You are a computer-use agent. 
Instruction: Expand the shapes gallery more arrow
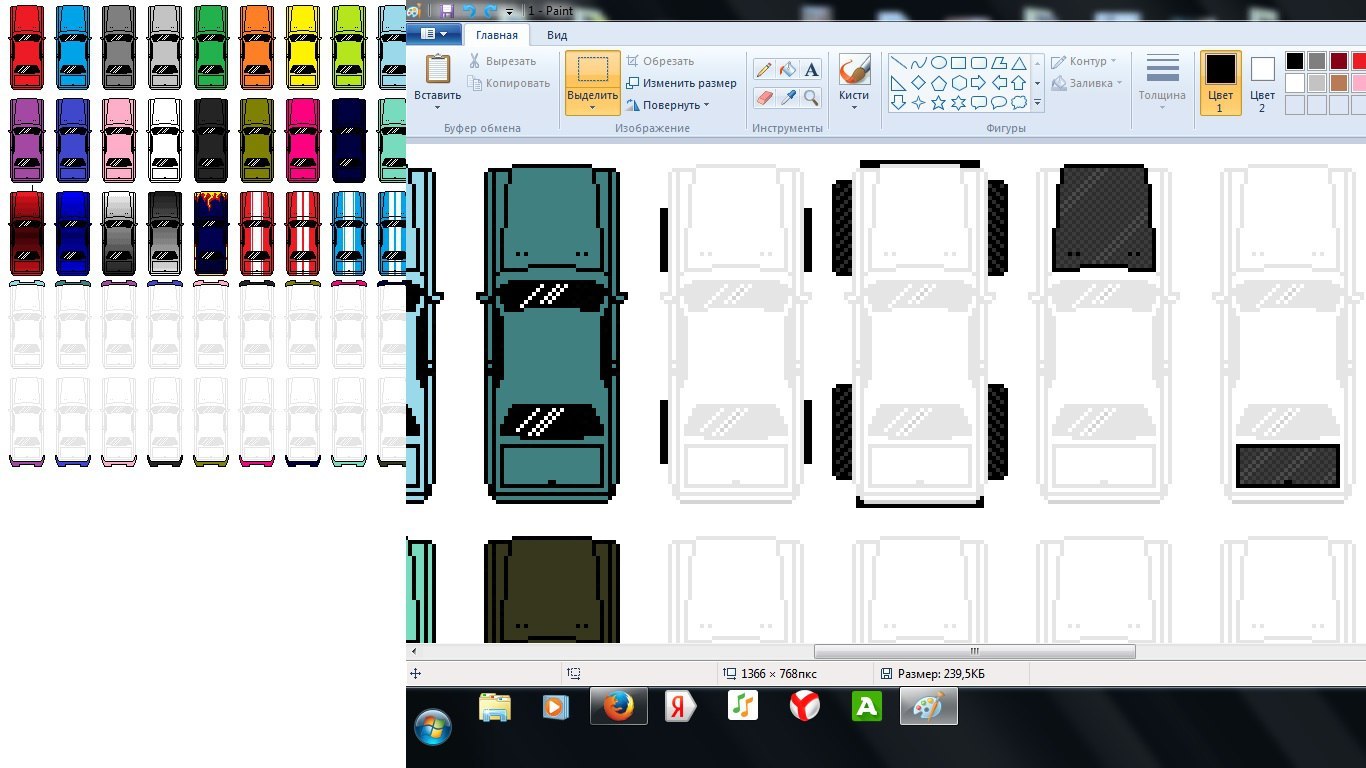(x=1037, y=103)
